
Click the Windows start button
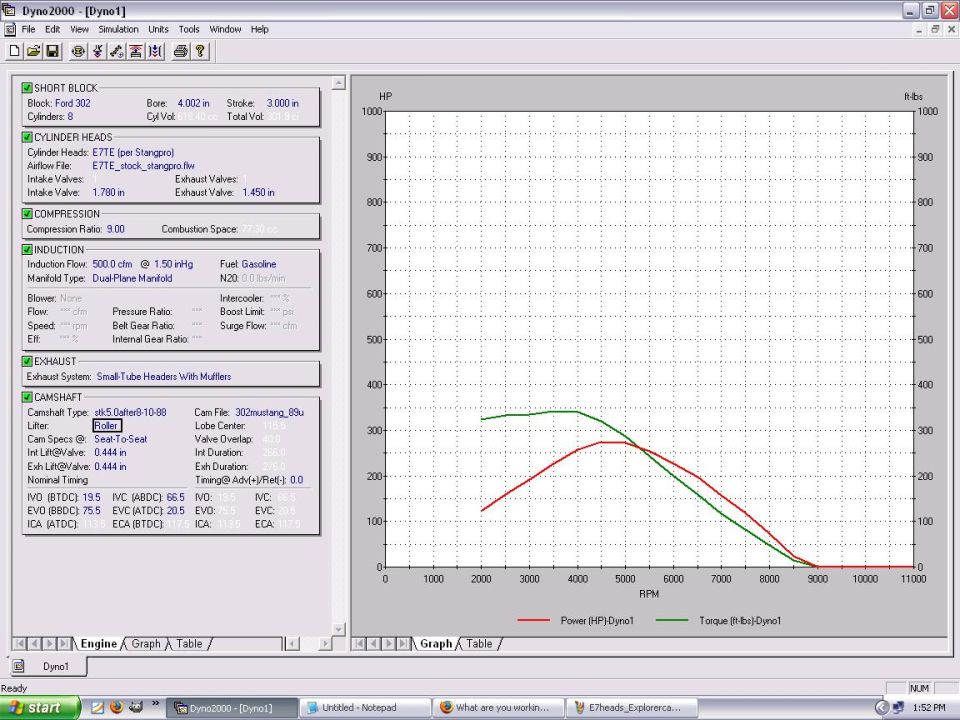pos(40,707)
